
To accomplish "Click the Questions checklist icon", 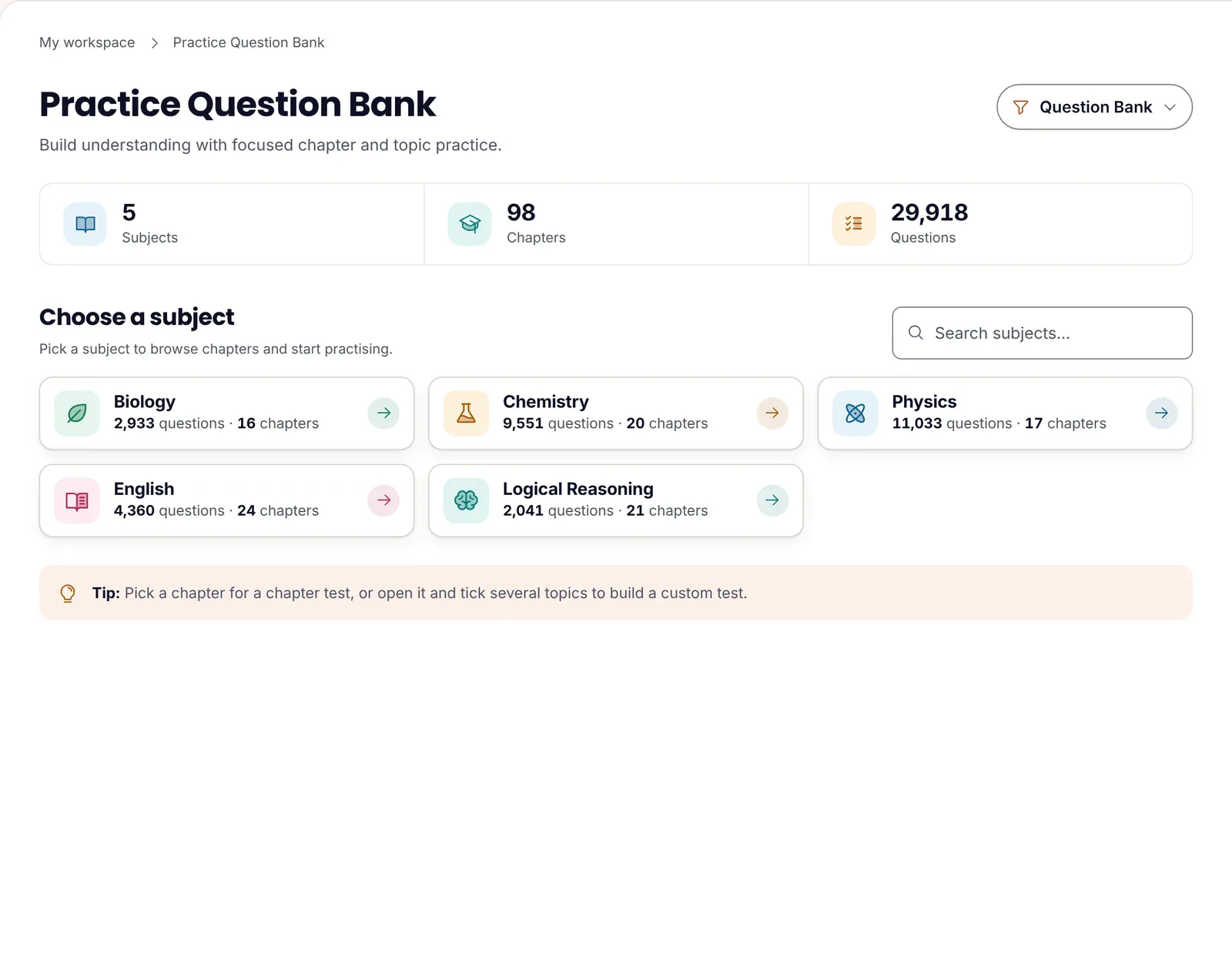I will [x=854, y=224].
